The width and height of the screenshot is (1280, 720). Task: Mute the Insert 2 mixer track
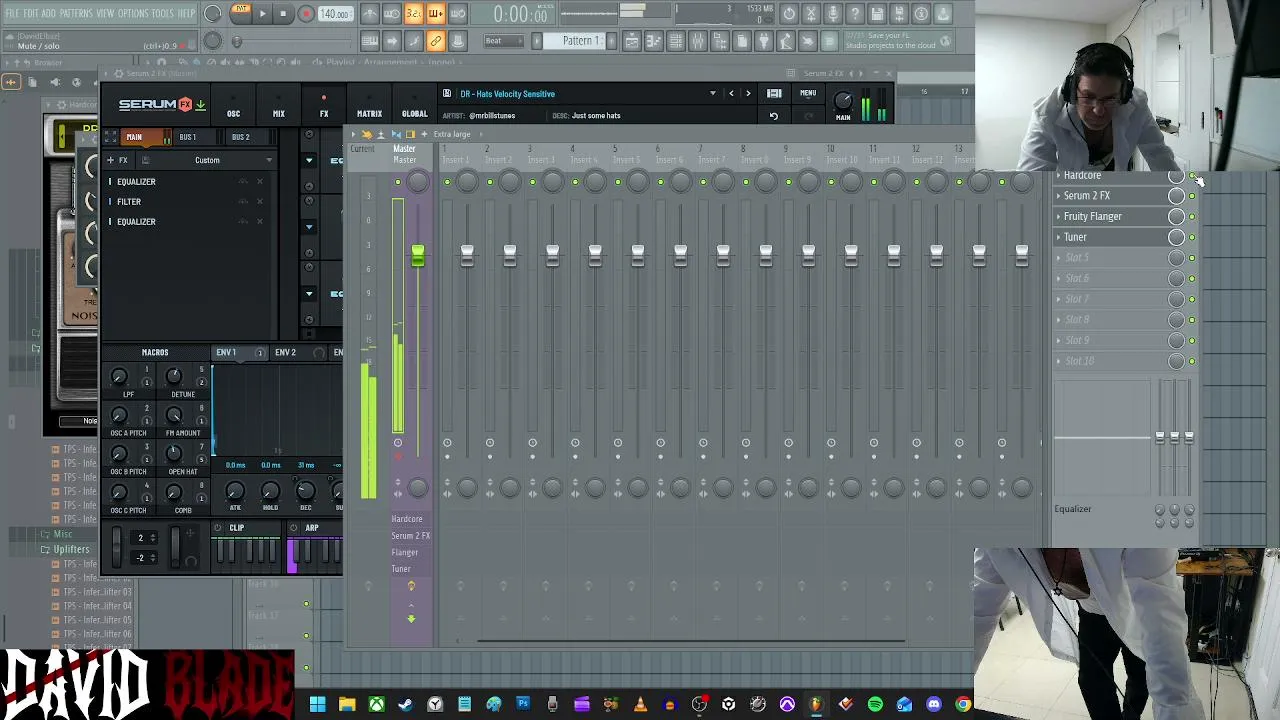(x=490, y=182)
